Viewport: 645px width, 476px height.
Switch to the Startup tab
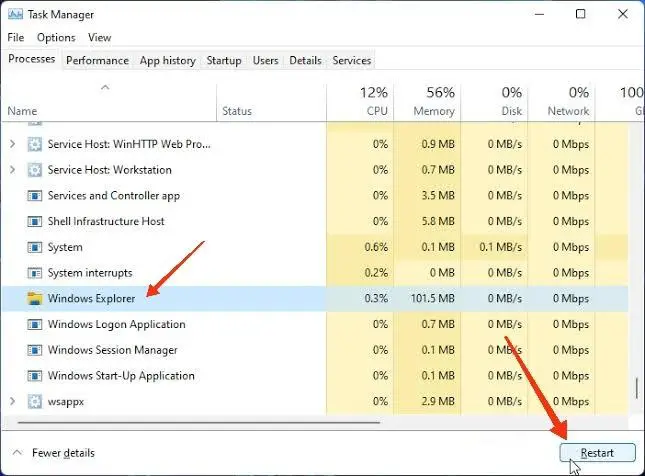[224, 60]
